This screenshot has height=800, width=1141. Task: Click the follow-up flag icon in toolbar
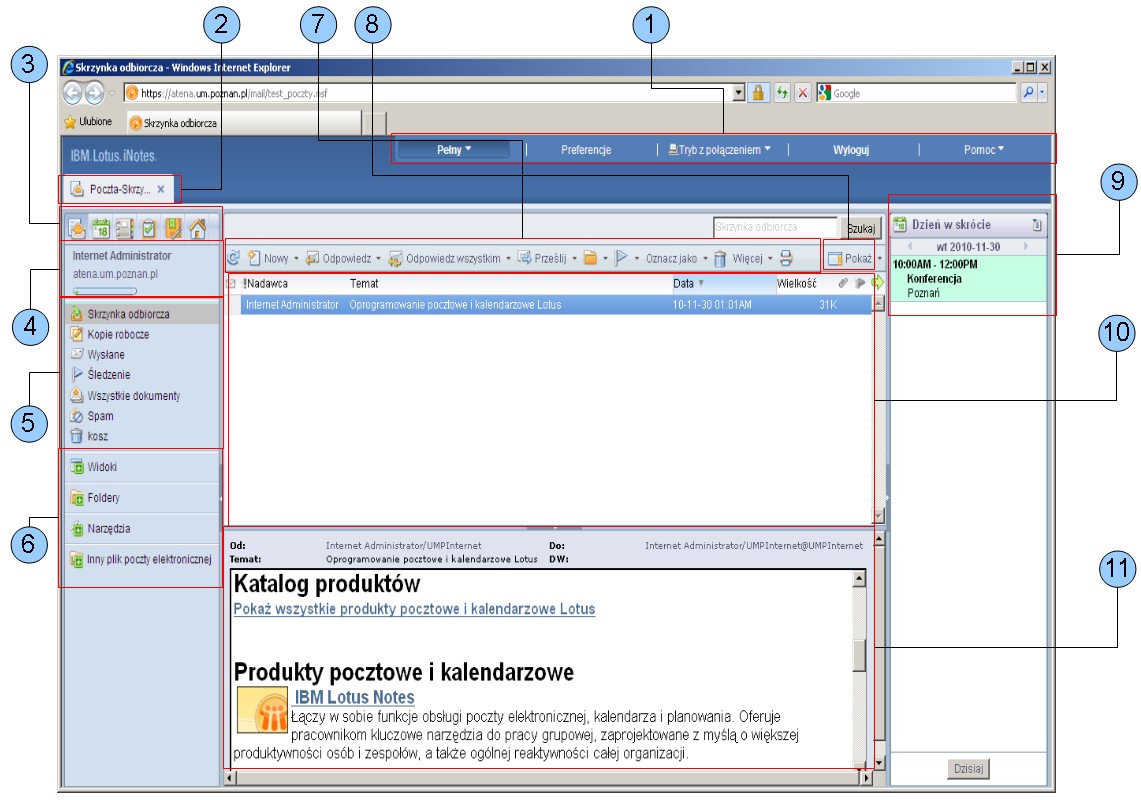621,258
